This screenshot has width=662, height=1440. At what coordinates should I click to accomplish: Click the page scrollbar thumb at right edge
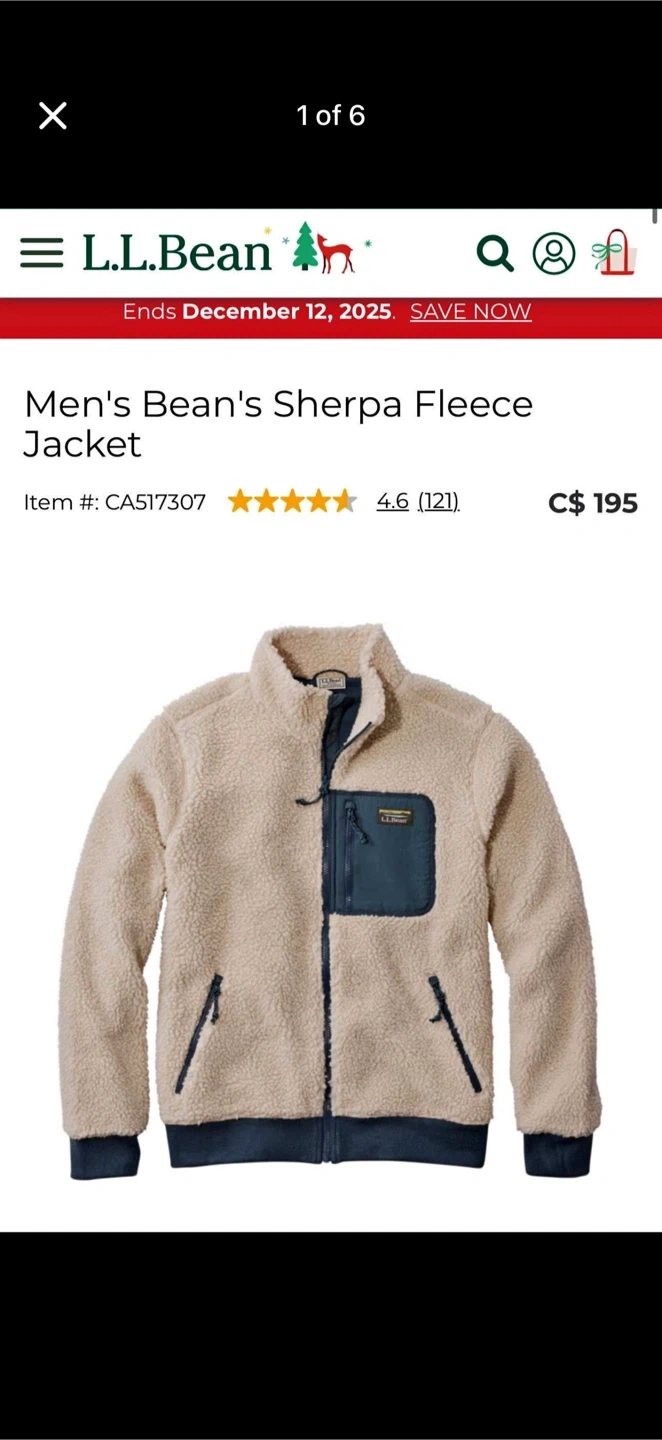(656, 215)
